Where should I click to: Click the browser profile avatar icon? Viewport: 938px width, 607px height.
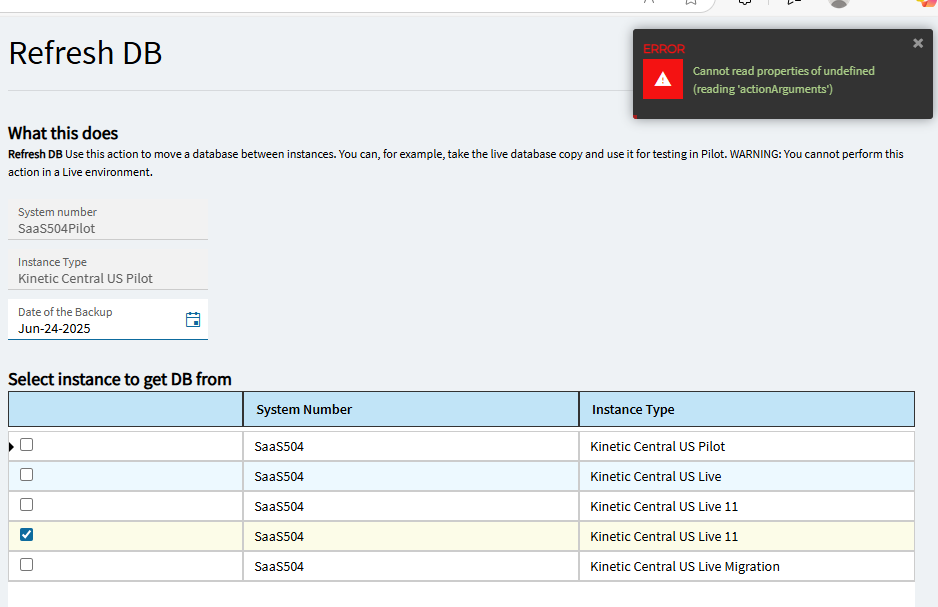pos(838,4)
